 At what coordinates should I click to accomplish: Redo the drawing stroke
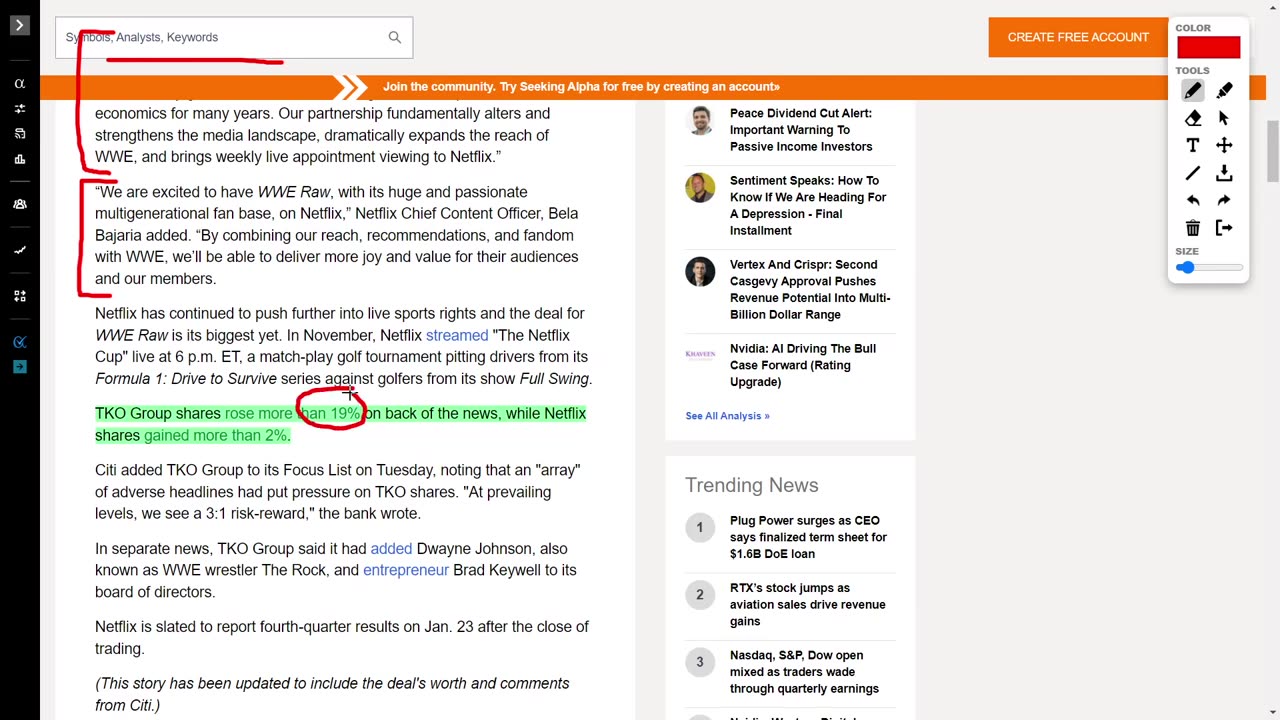coord(1224,201)
